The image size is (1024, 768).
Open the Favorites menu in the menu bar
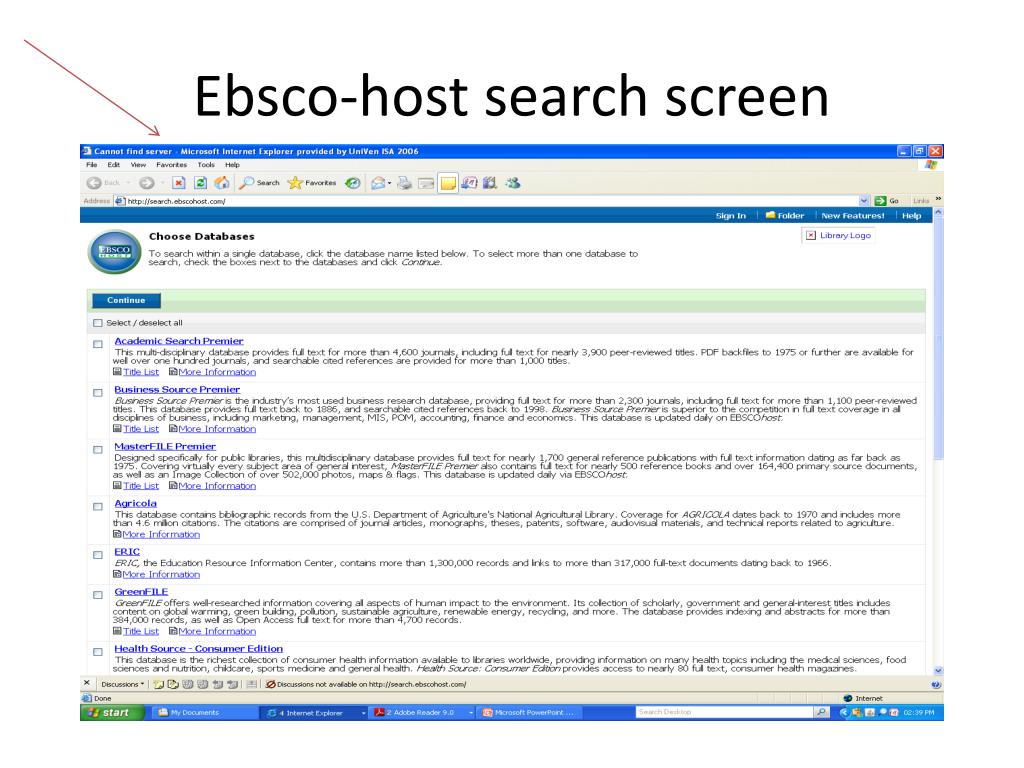171,165
